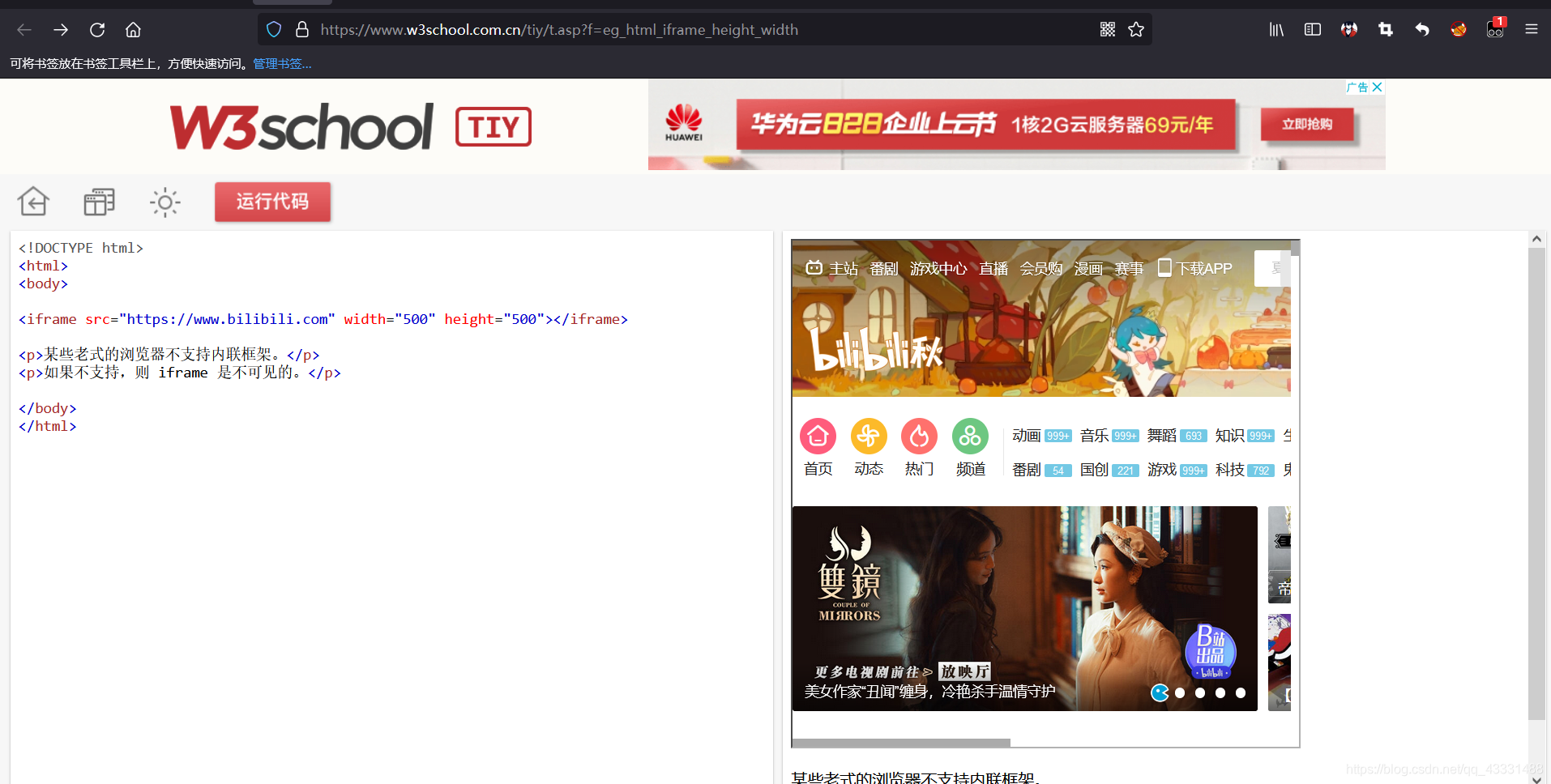Click the 动态 pinwheel icon

(x=869, y=436)
